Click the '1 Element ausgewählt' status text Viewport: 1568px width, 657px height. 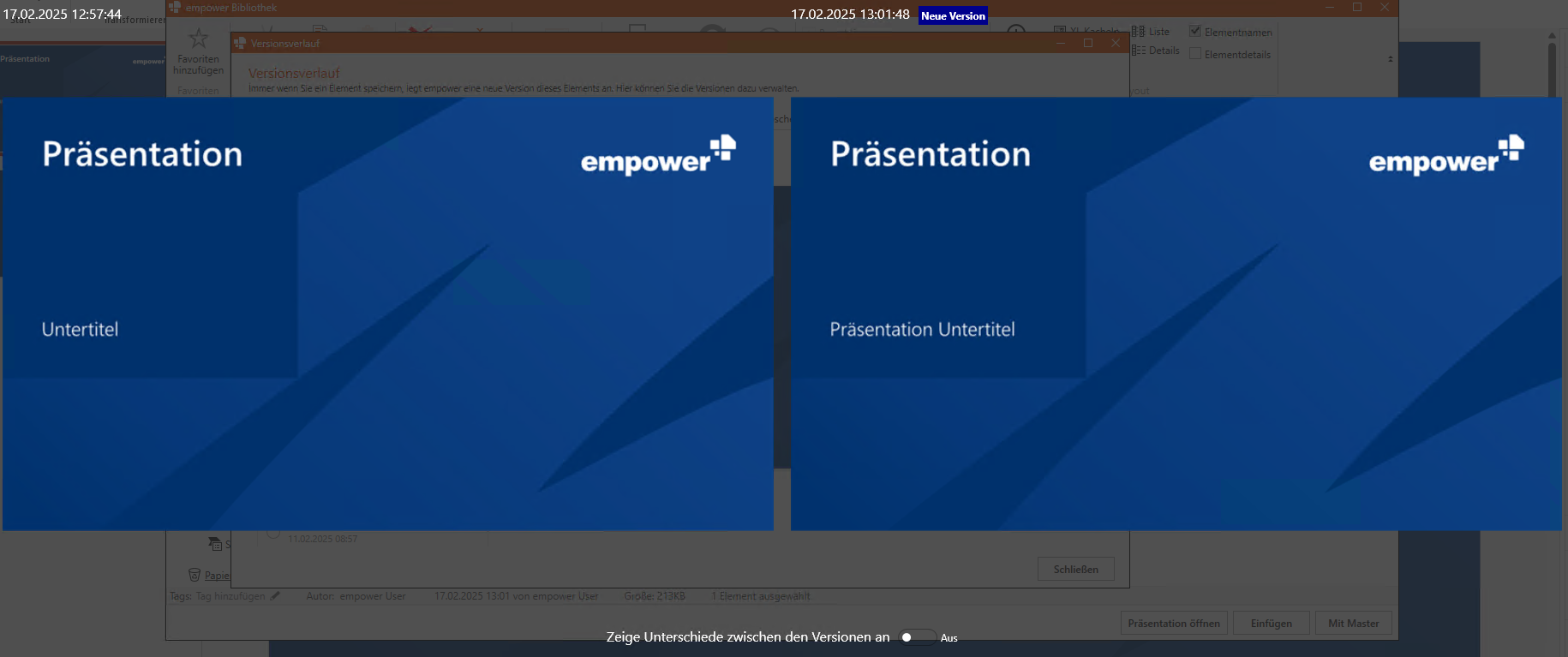coord(761,596)
